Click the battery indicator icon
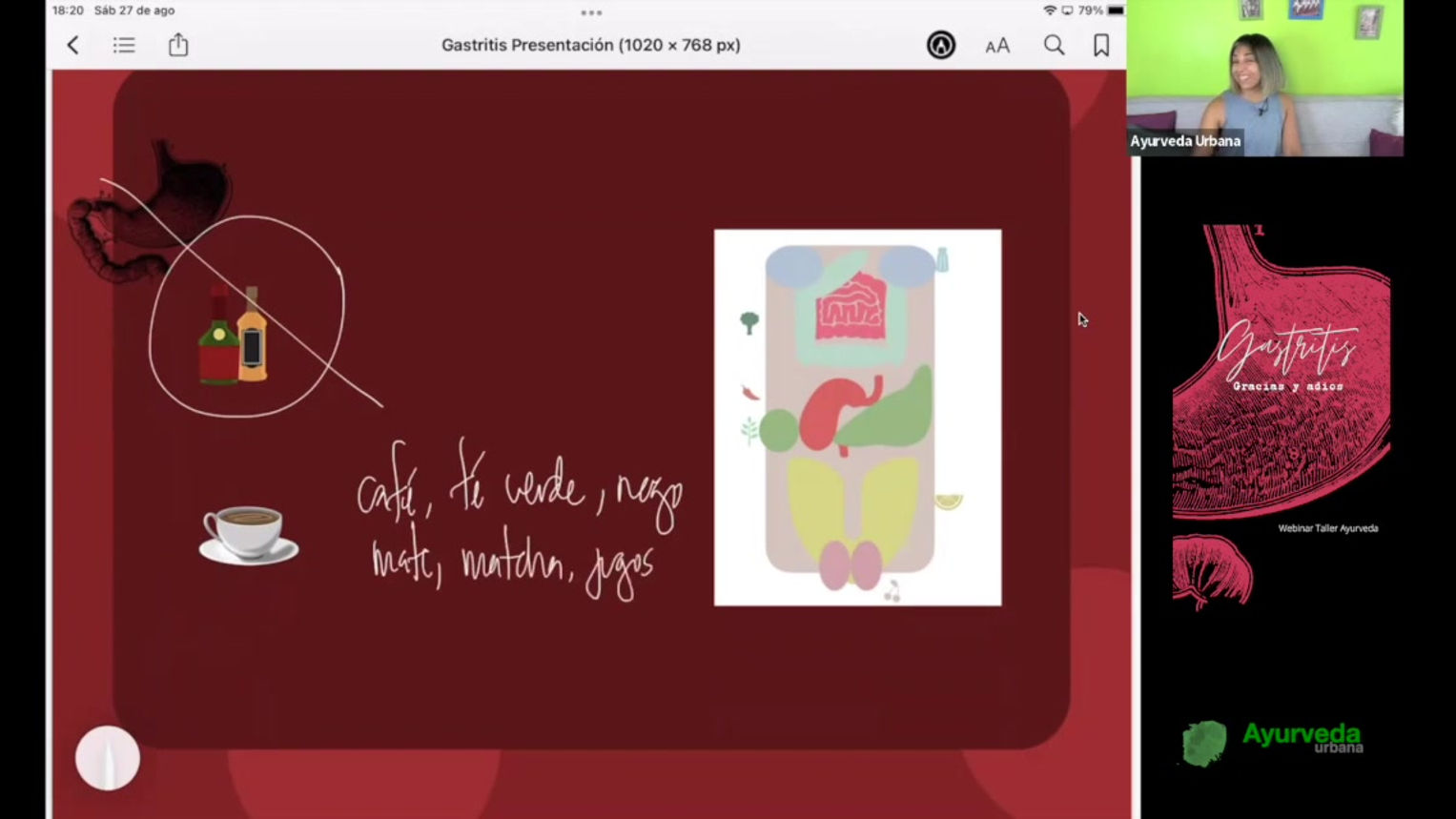1456x819 pixels. (x=1116, y=10)
